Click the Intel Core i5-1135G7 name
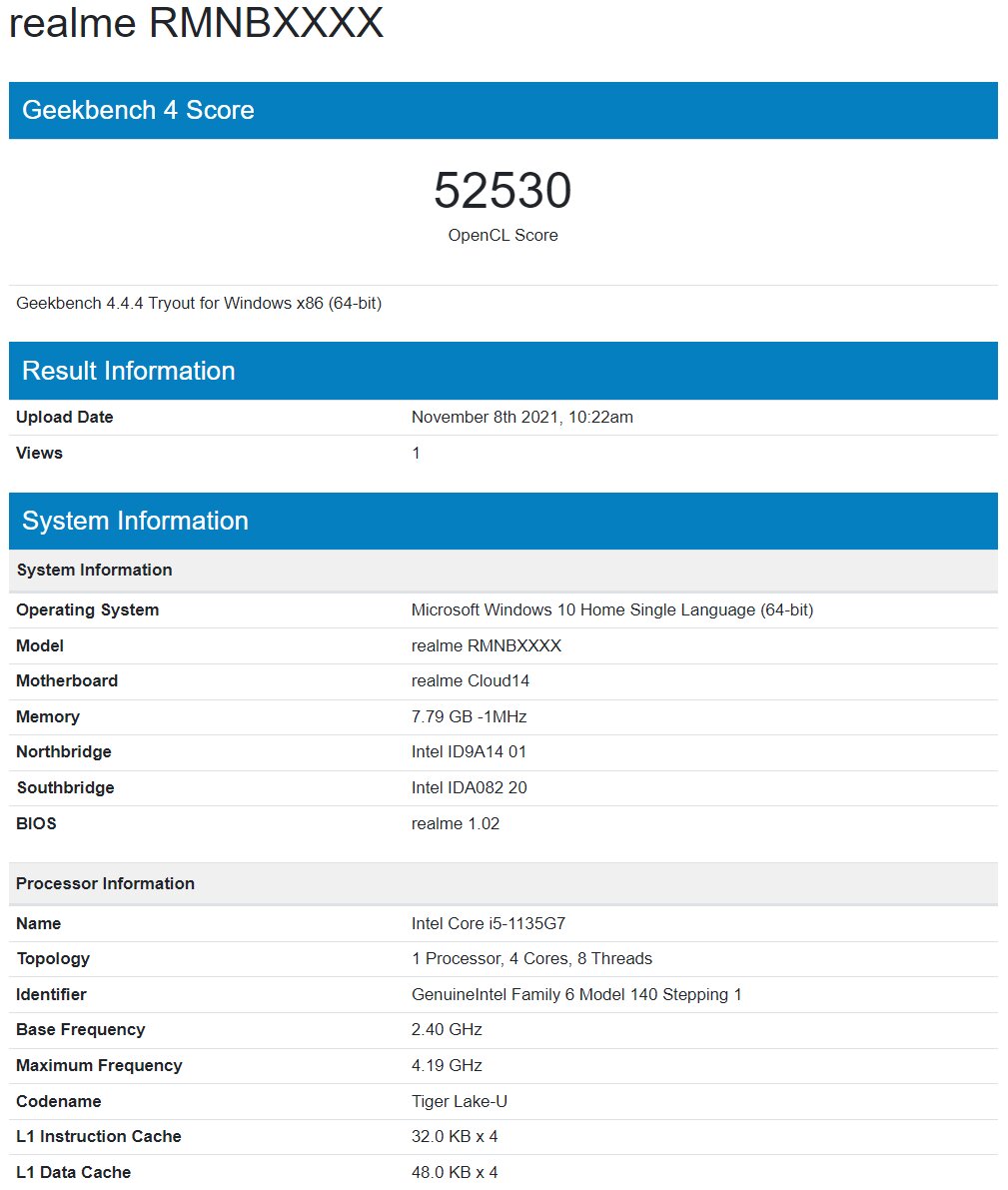The width and height of the screenshot is (1008, 1190). tap(488, 924)
